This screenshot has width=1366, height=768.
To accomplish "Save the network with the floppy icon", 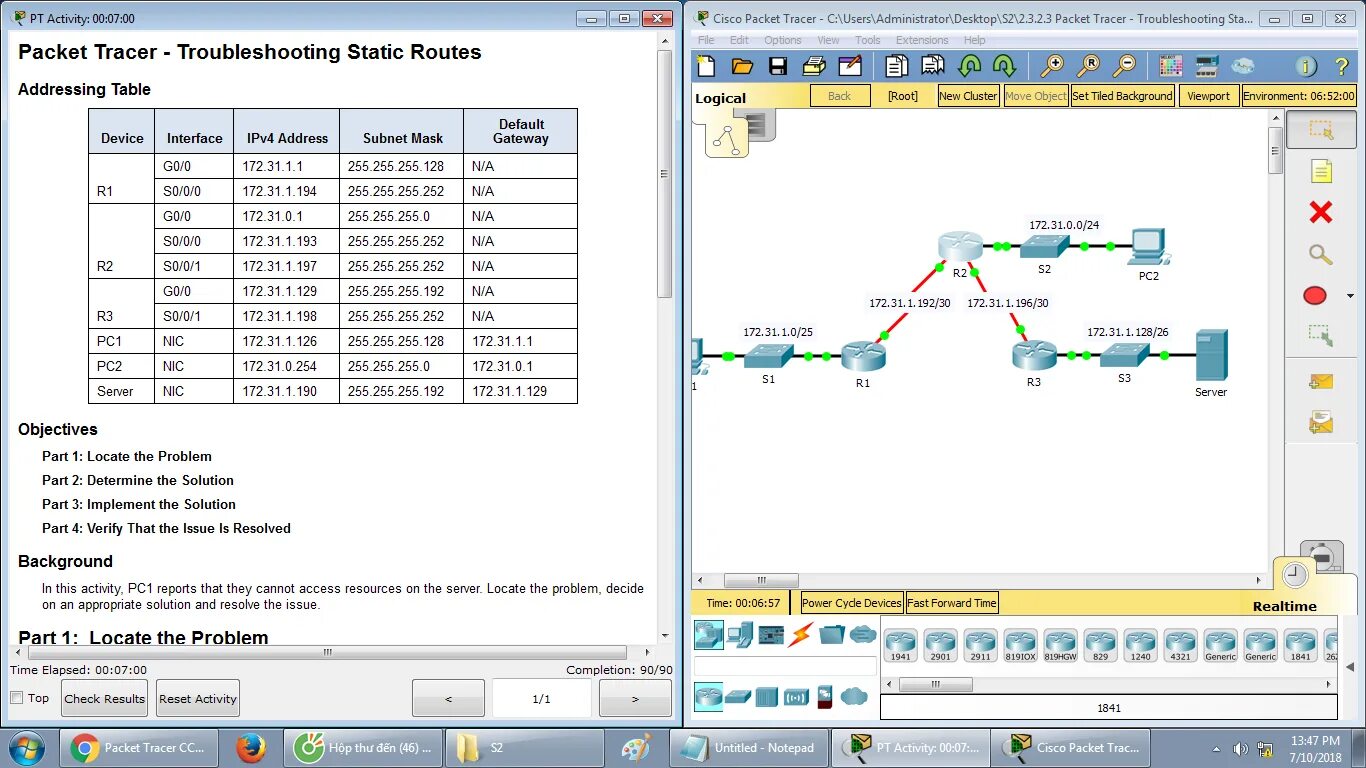I will [778, 67].
